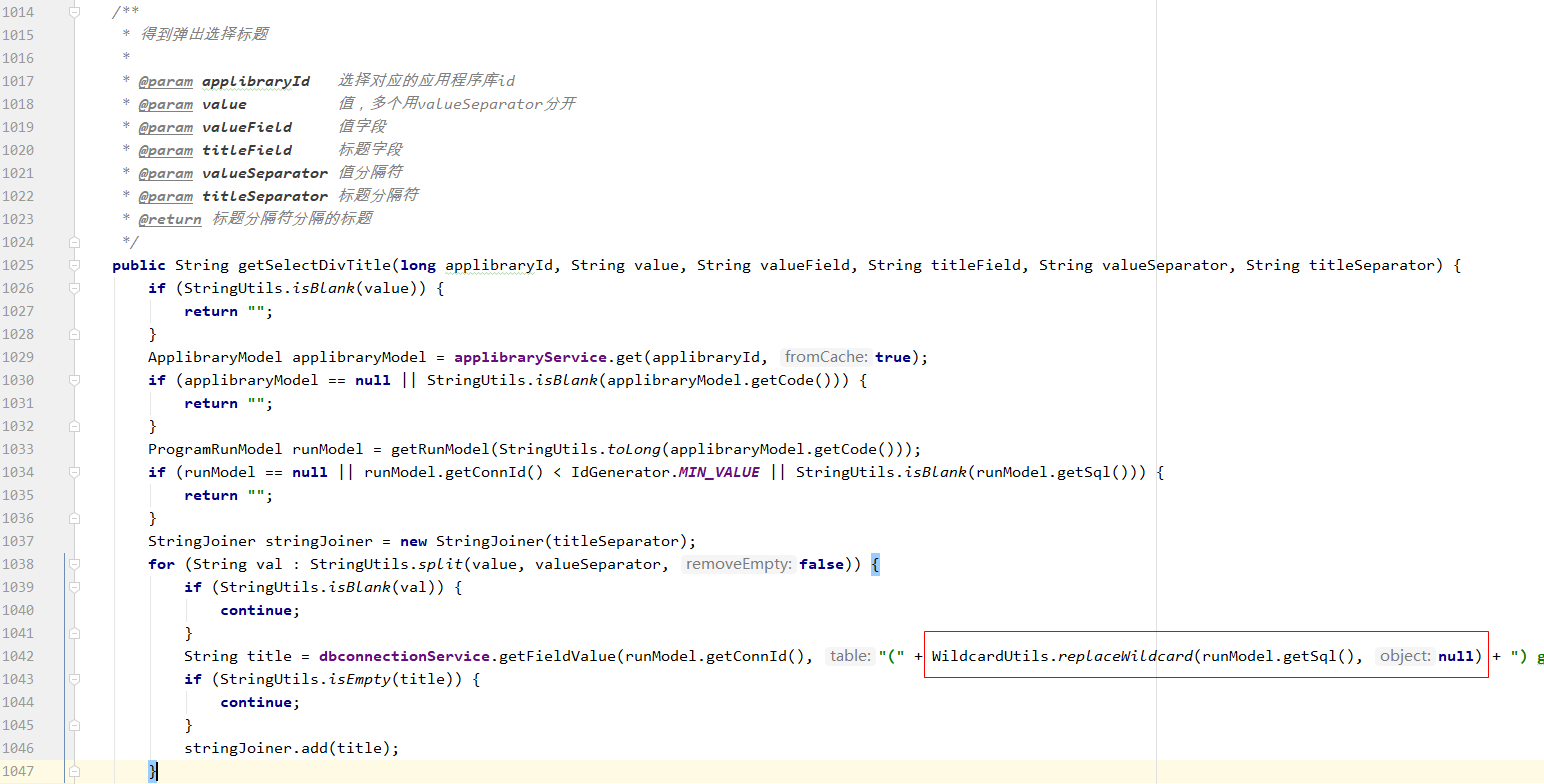Click the IdGenerator class name
This screenshot has width=1544, height=784.
click(620, 472)
